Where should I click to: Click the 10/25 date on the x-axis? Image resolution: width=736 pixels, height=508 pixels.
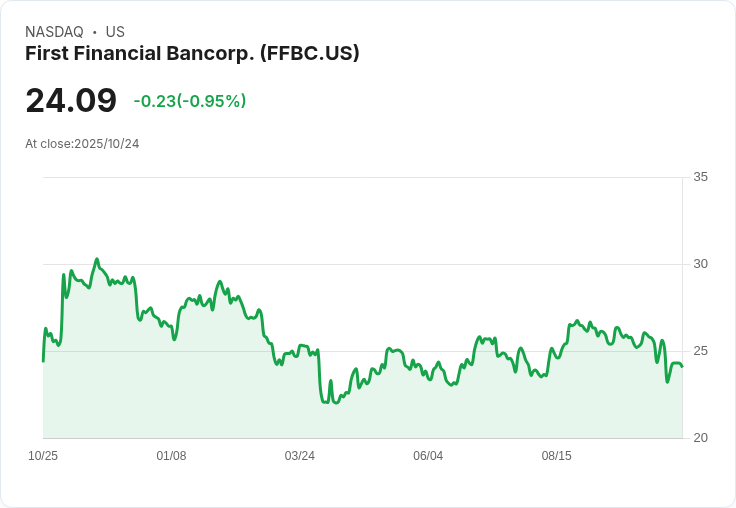coord(43,456)
